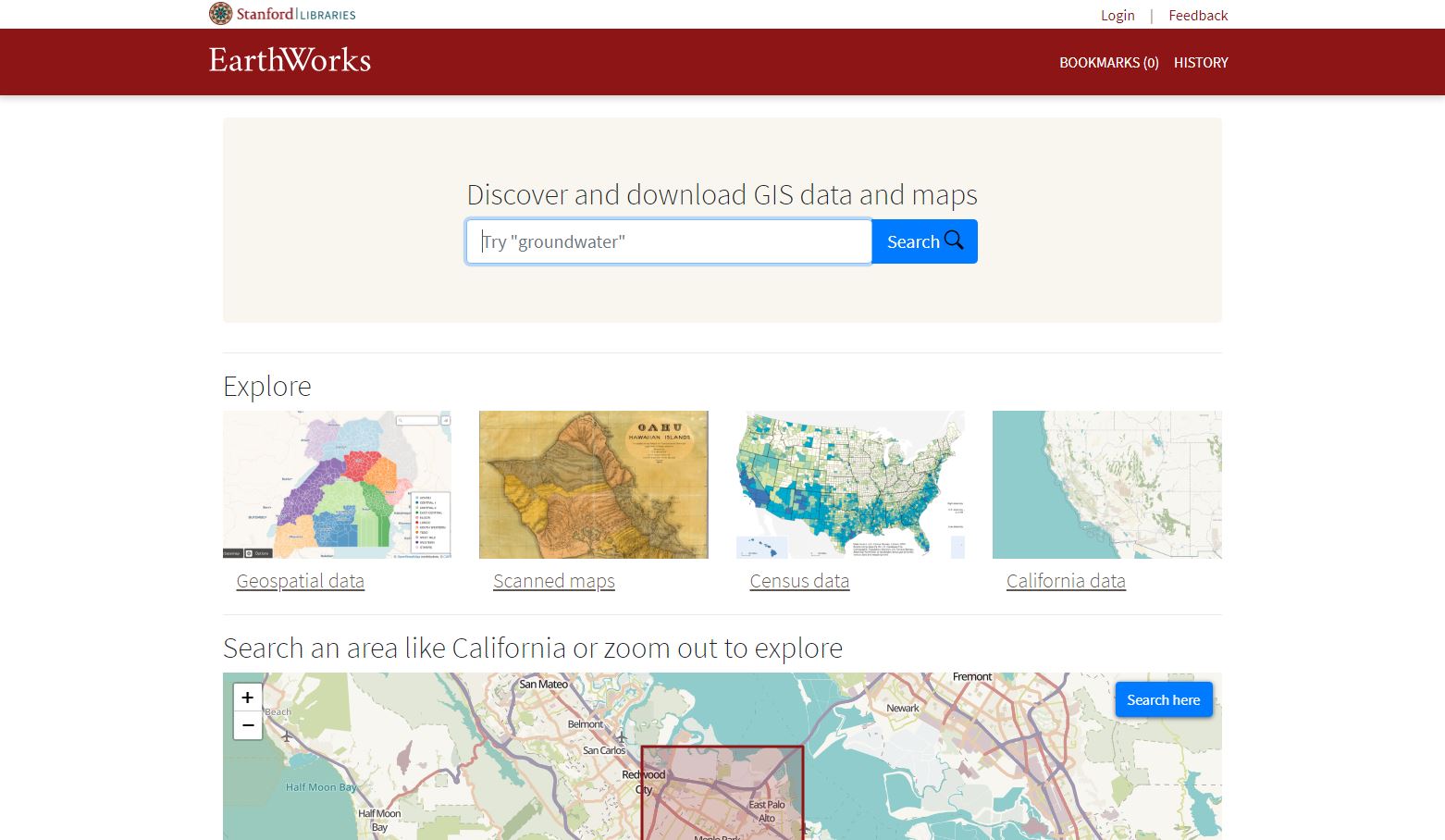Image resolution: width=1445 pixels, height=840 pixels.
Task: Zoom in on the map
Action: (x=248, y=698)
